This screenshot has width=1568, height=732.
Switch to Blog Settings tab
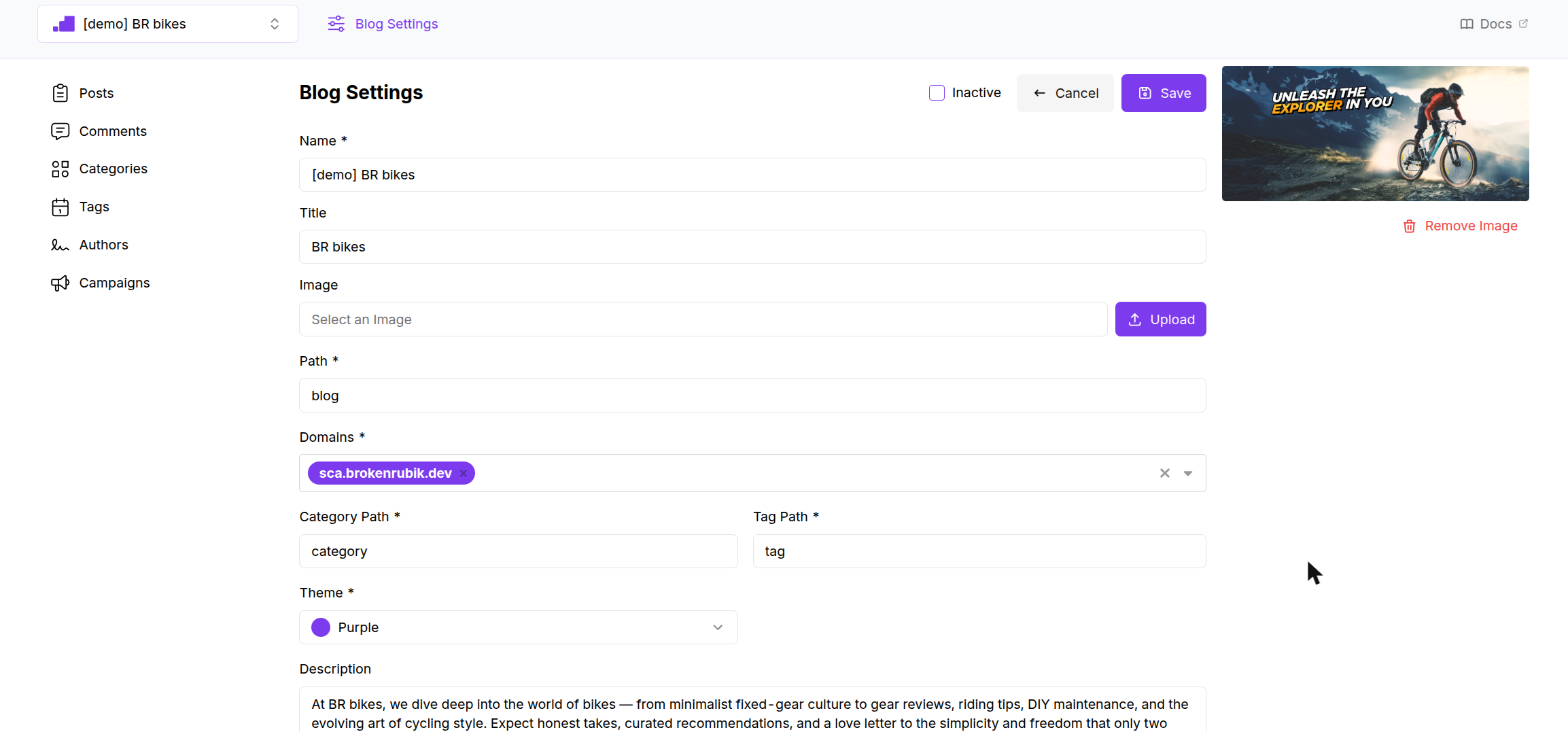(383, 24)
